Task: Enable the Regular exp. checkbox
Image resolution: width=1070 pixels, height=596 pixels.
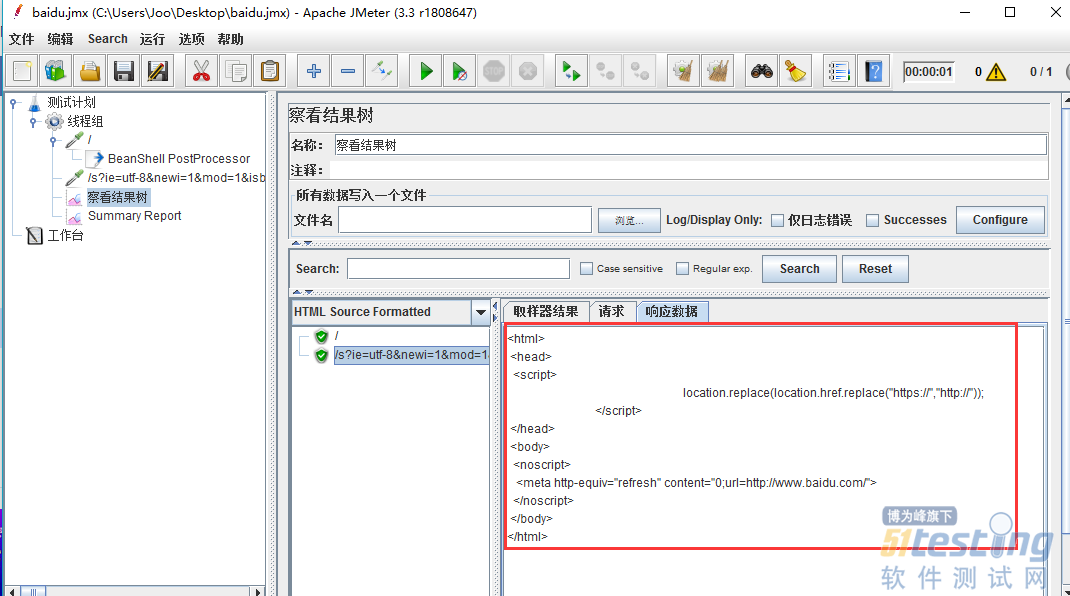Action: [682, 268]
